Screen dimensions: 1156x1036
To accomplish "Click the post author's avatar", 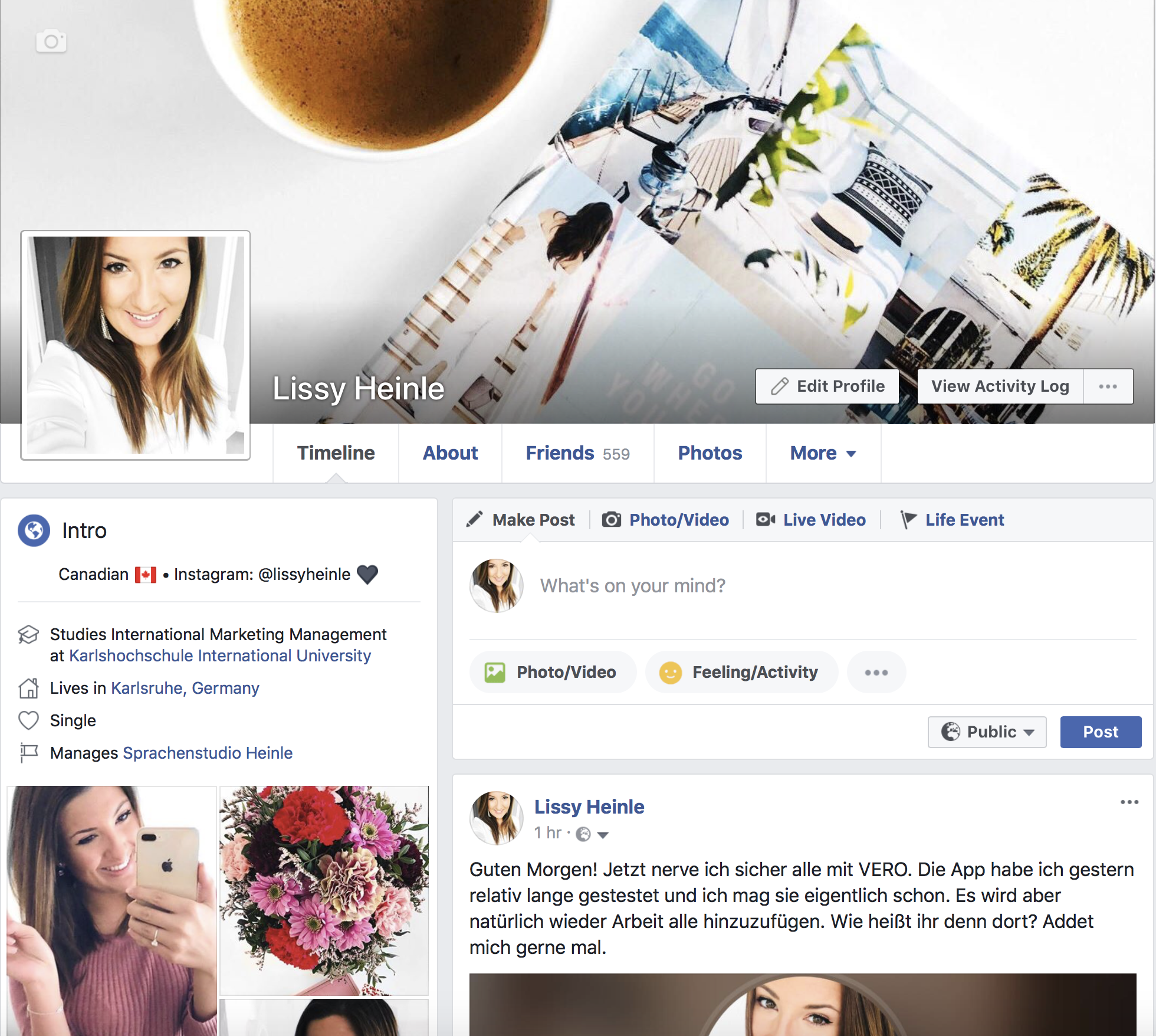I will [x=497, y=818].
